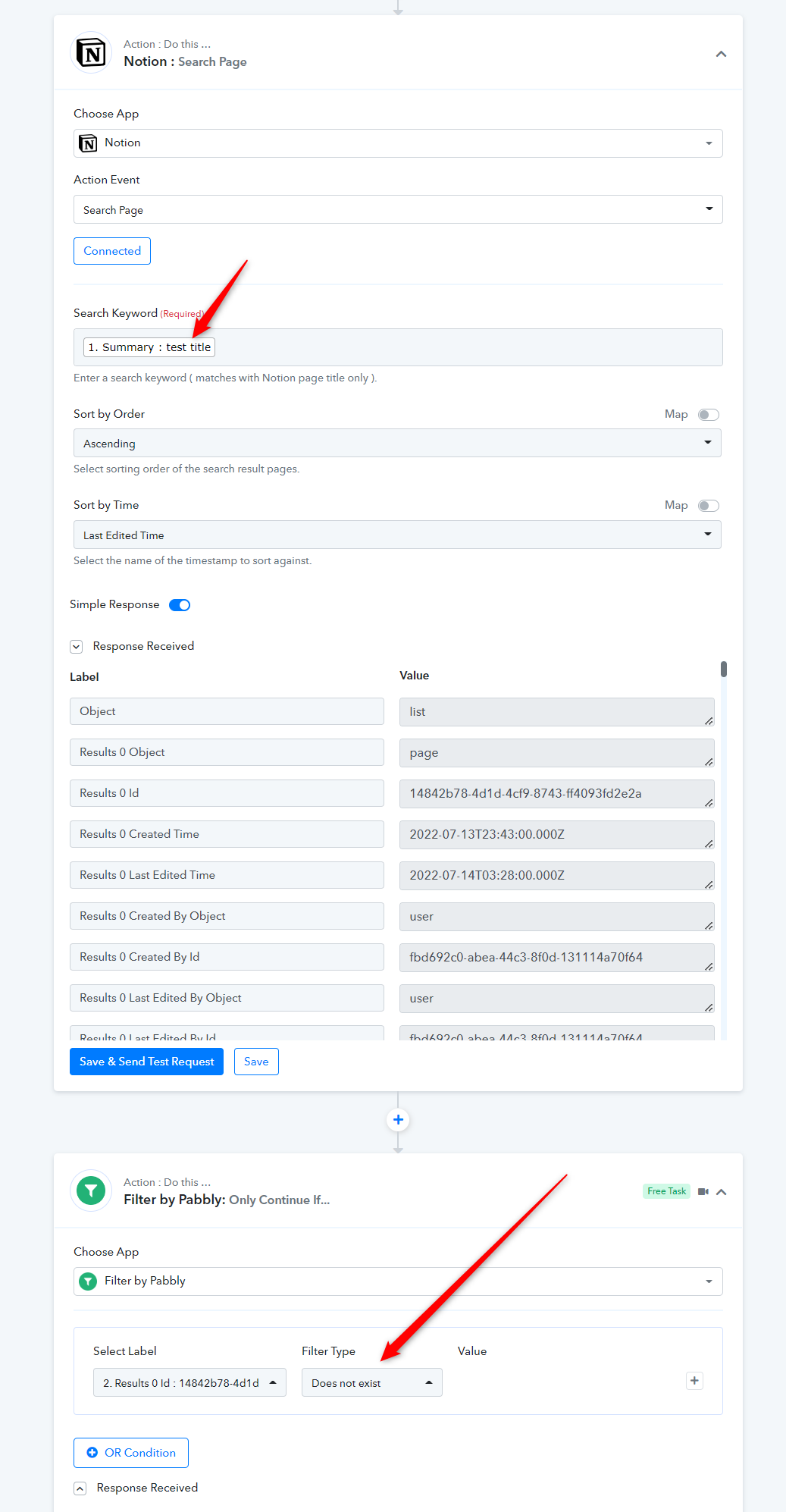
Task: Click the Connected button
Action: point(112,251)
